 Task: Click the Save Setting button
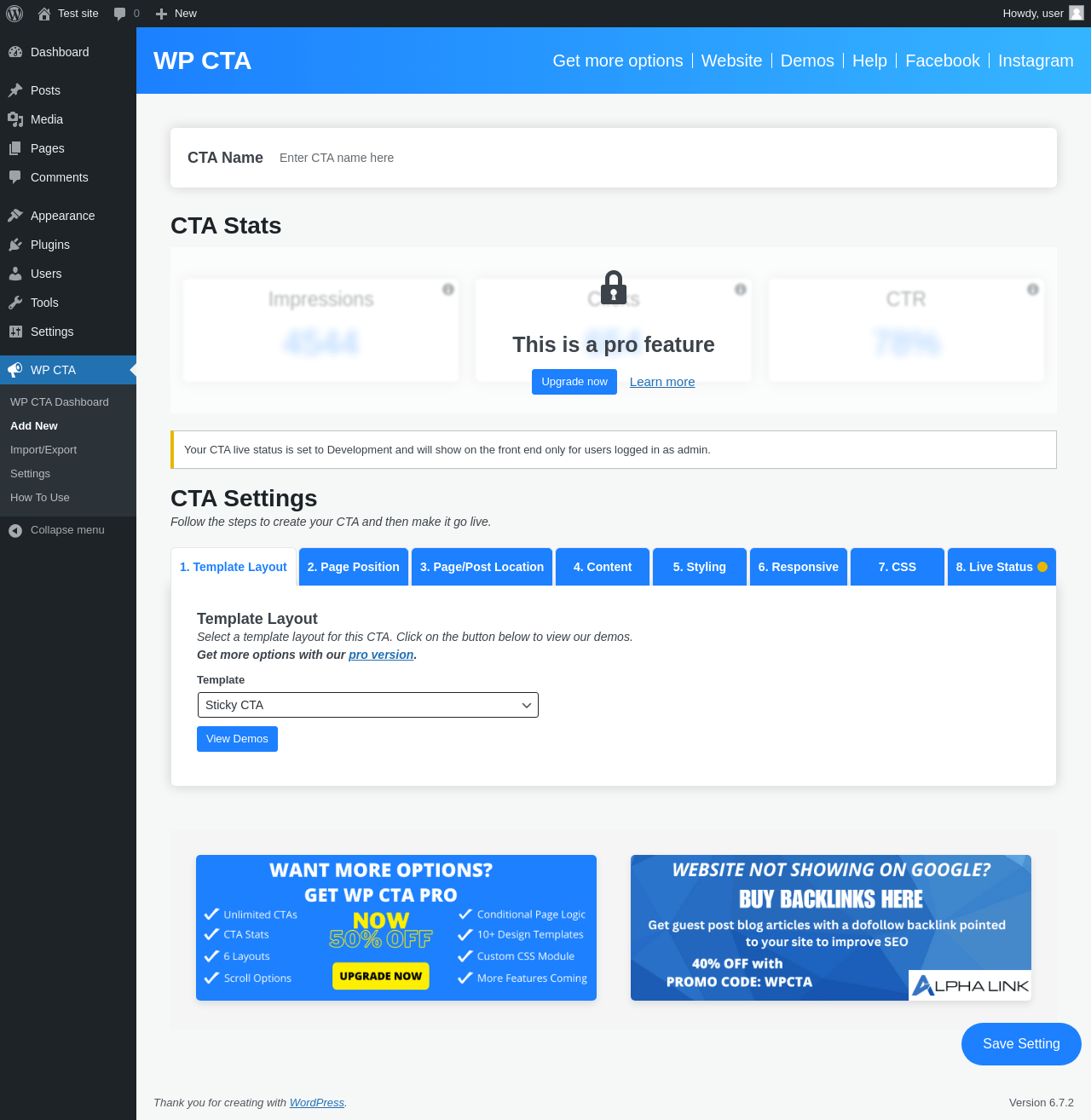(1021, 1044)
